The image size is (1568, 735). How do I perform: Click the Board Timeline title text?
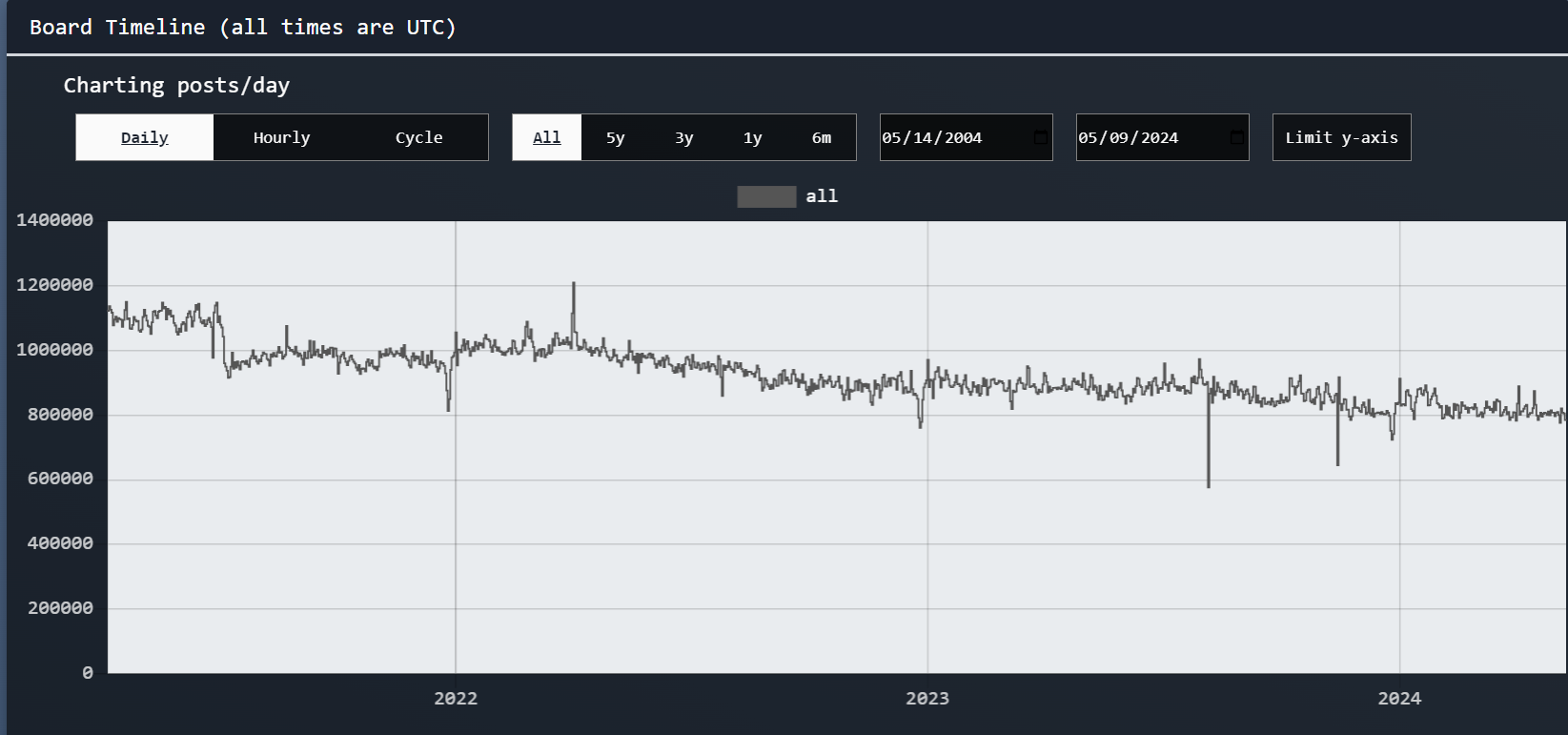point(243,28)
